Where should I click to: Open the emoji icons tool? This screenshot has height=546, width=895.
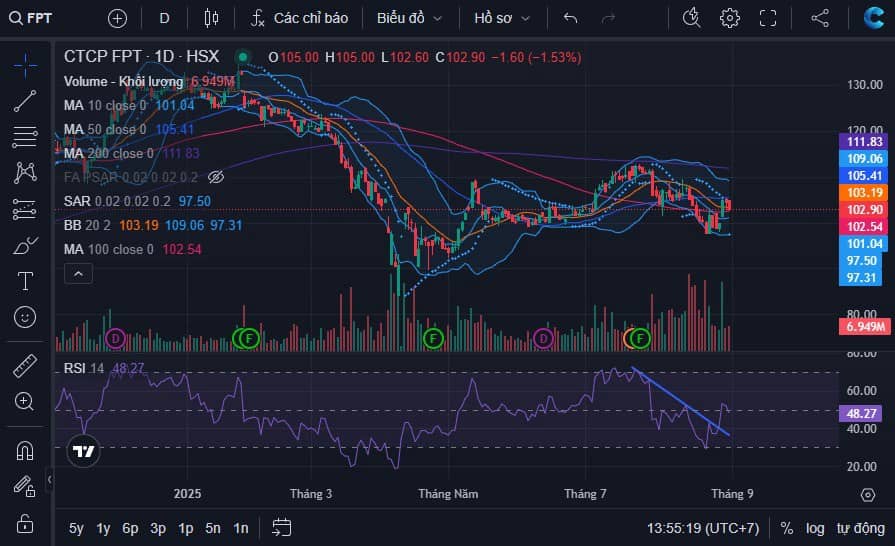click(25, 317)
